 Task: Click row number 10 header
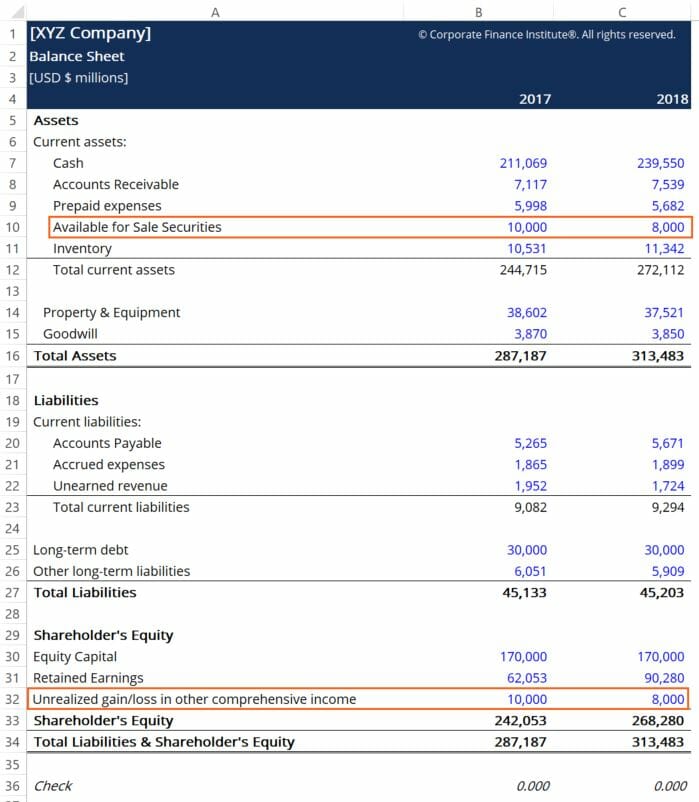(x=13, y=227)
